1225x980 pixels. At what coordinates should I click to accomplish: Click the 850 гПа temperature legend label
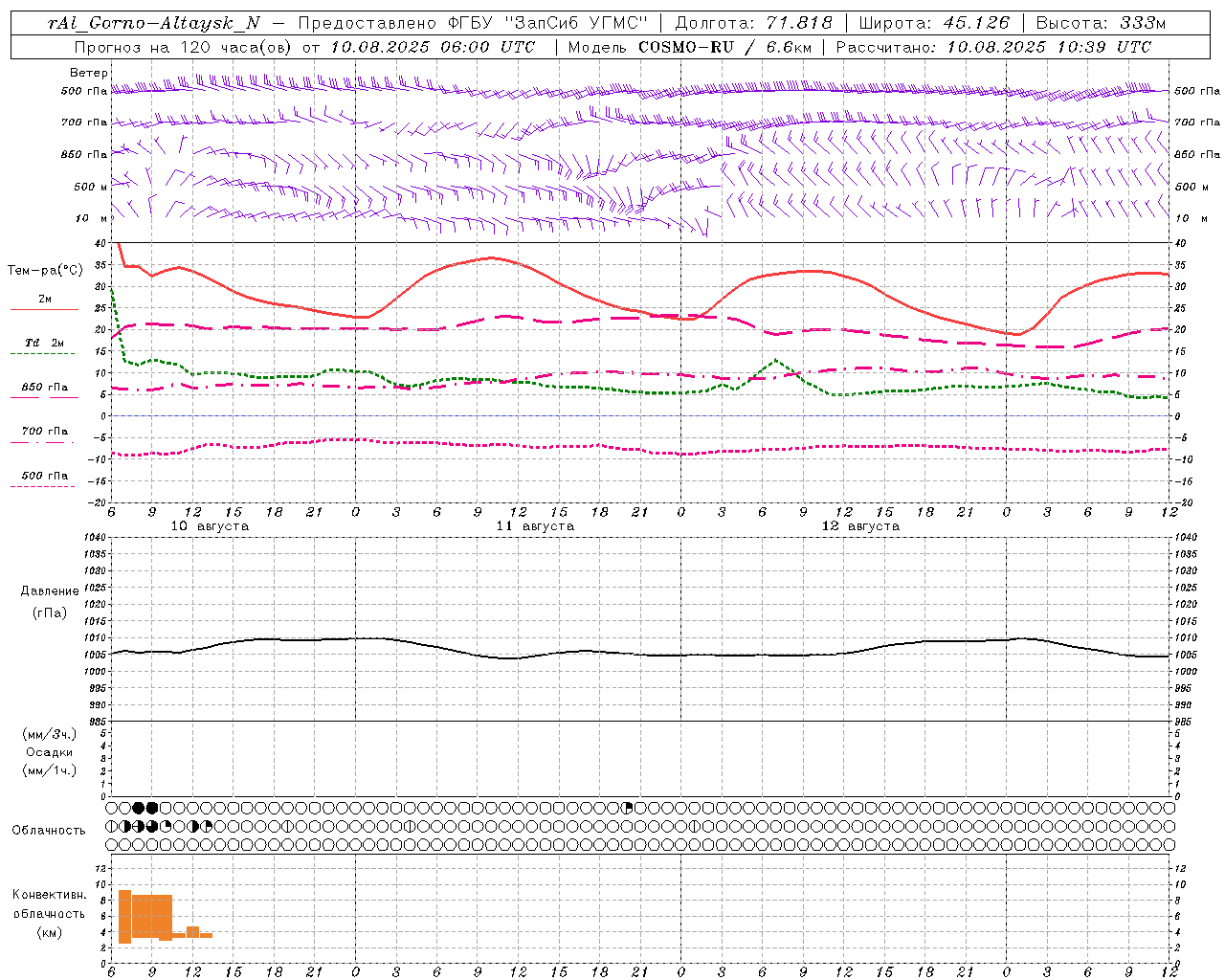click(x=44, y=388)
